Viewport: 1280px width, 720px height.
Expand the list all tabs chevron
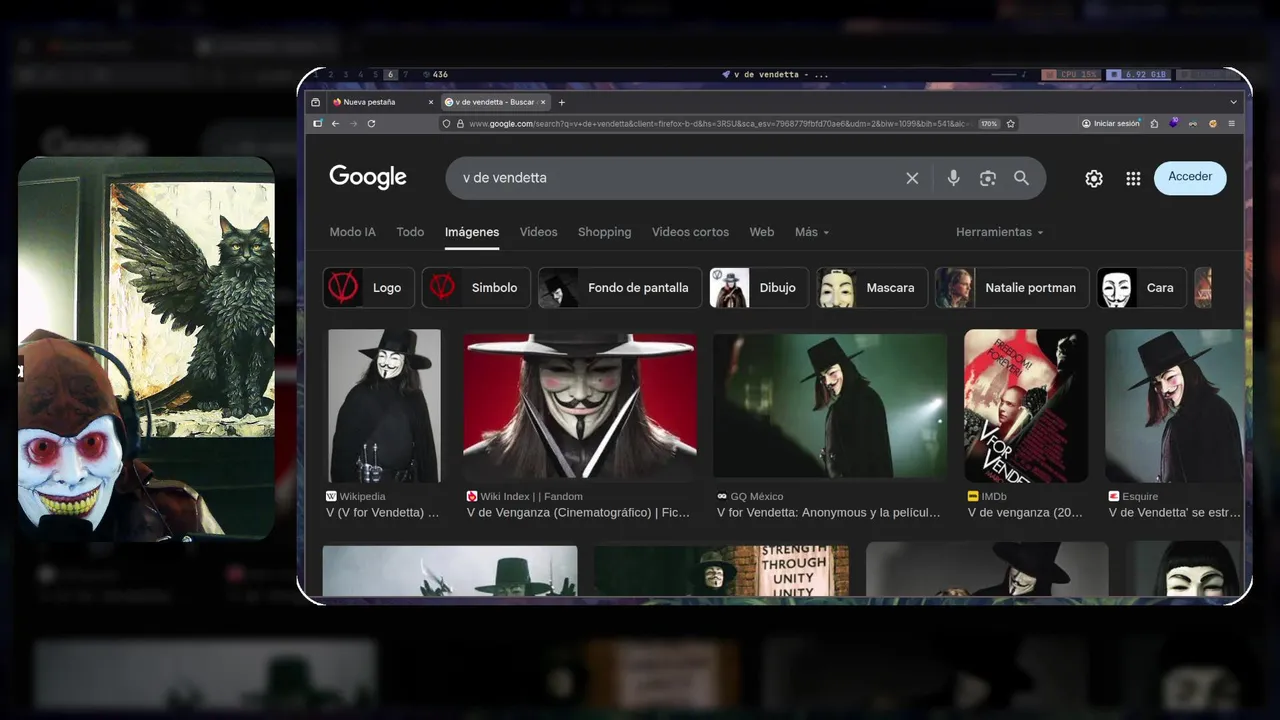tap(1234, 102)
